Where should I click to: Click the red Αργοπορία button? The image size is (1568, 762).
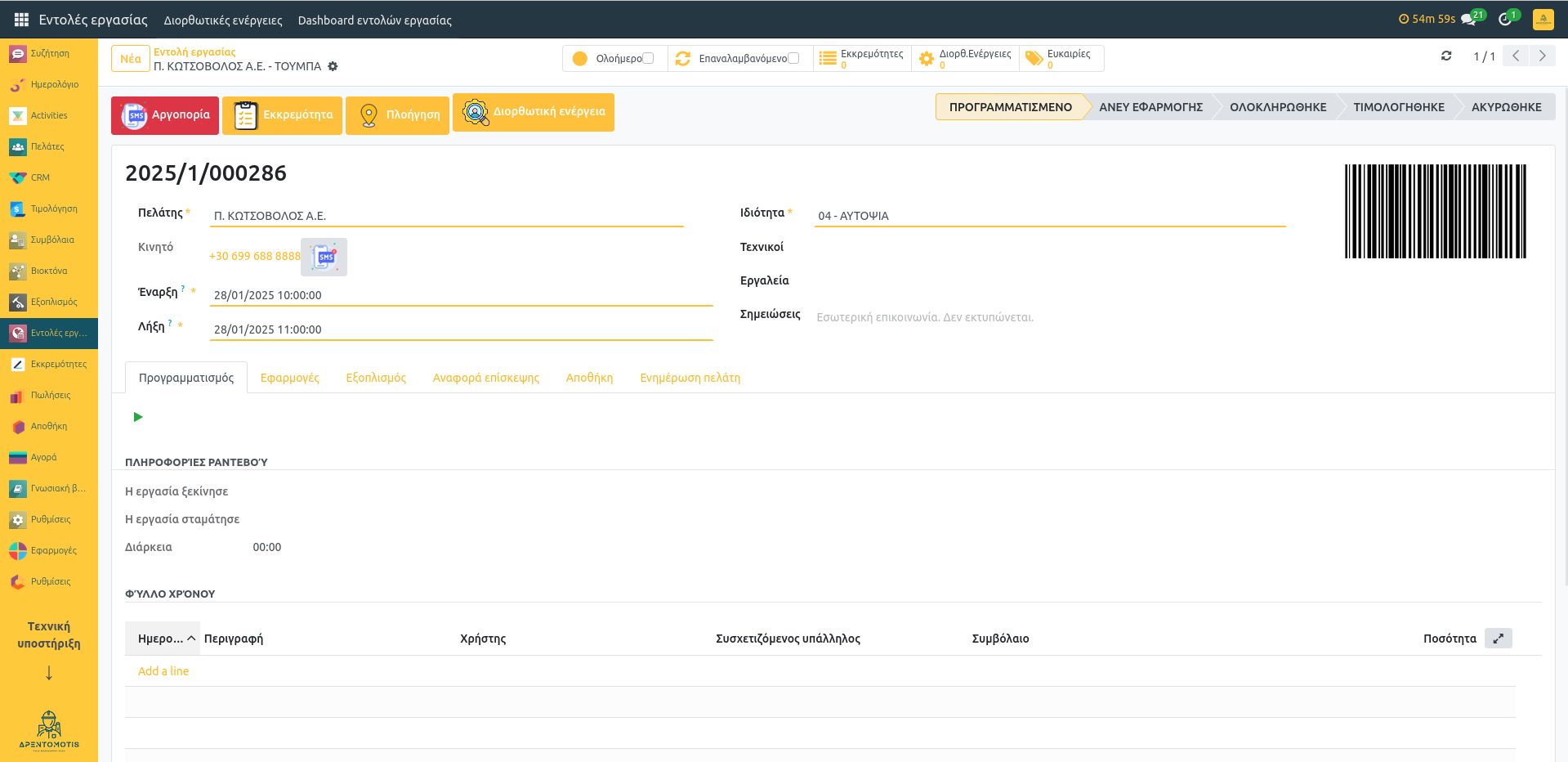tap(165, 115)
